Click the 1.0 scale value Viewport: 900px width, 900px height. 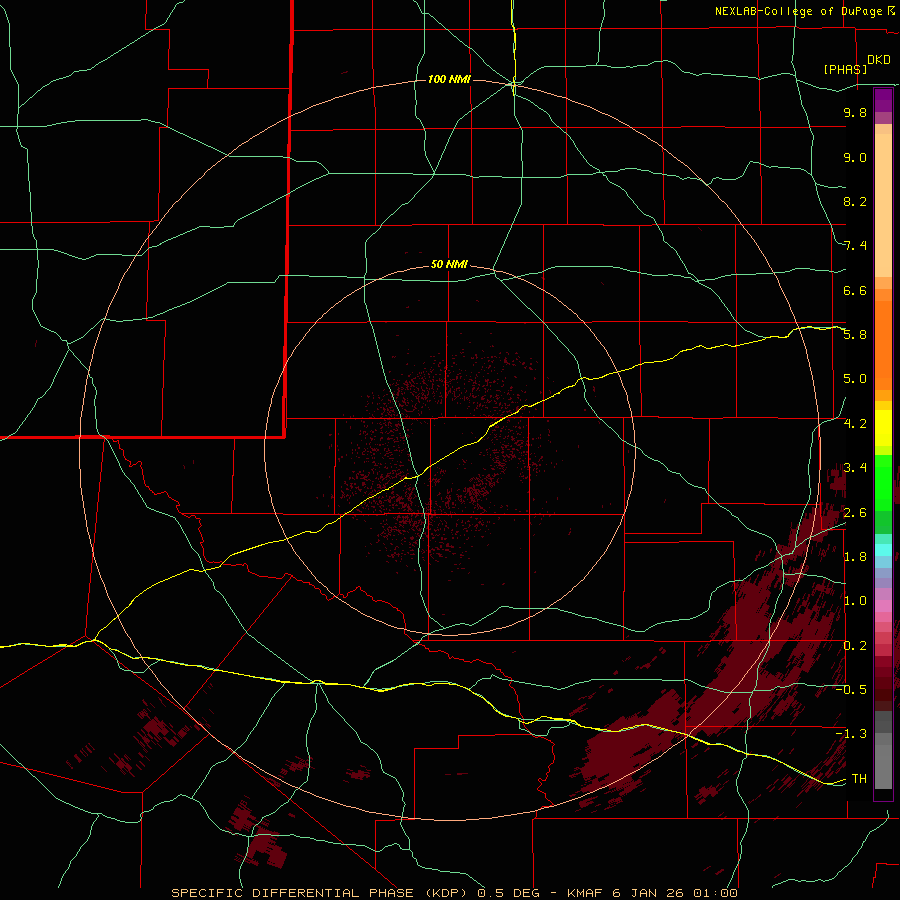coord(855,601)
